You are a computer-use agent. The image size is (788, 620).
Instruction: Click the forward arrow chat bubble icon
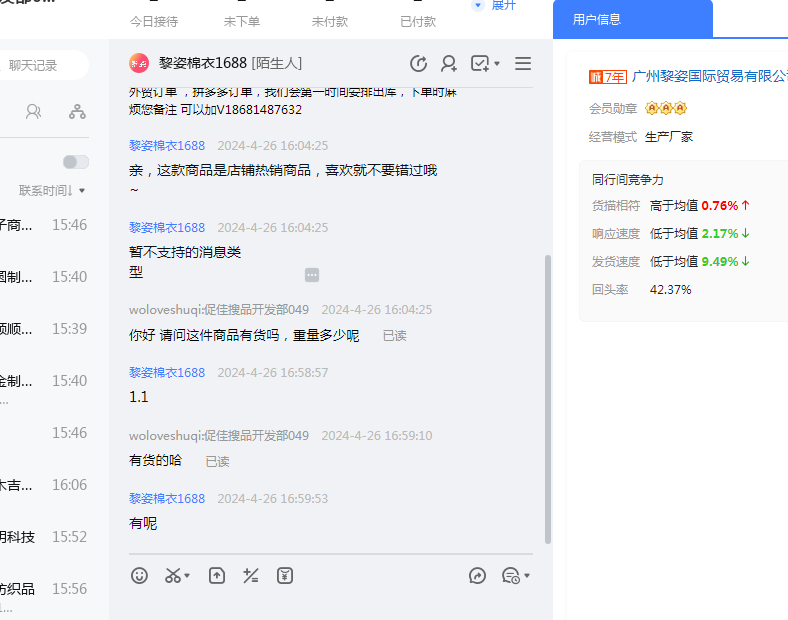pyautogui.click(x=478, y=575)
